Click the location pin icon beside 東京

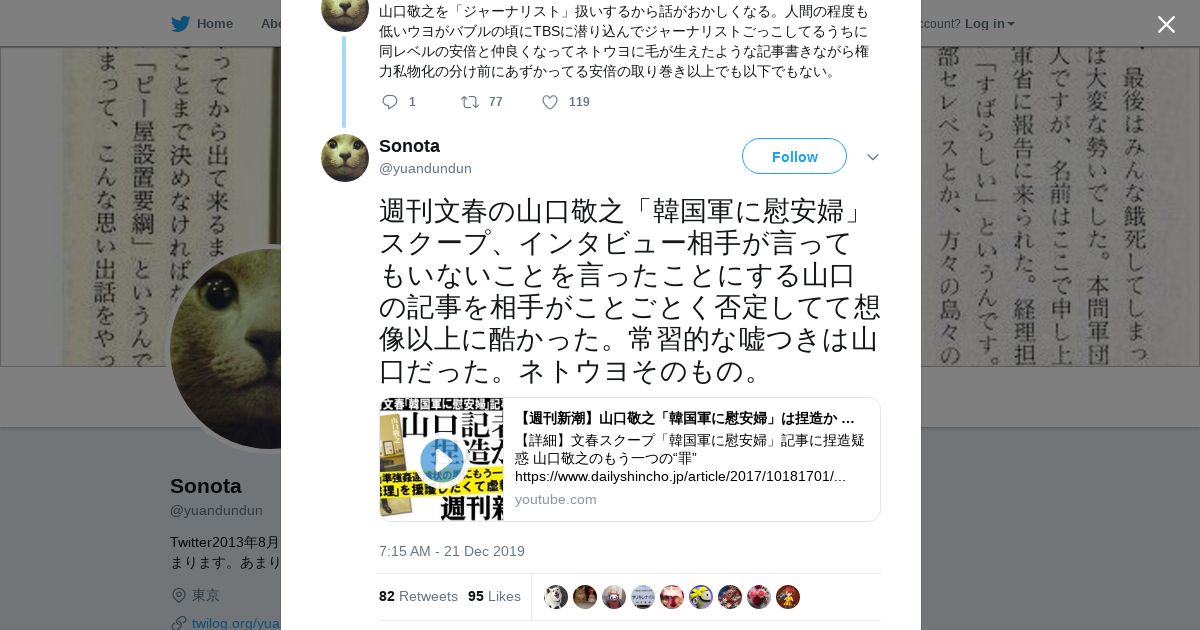point(179,595)
